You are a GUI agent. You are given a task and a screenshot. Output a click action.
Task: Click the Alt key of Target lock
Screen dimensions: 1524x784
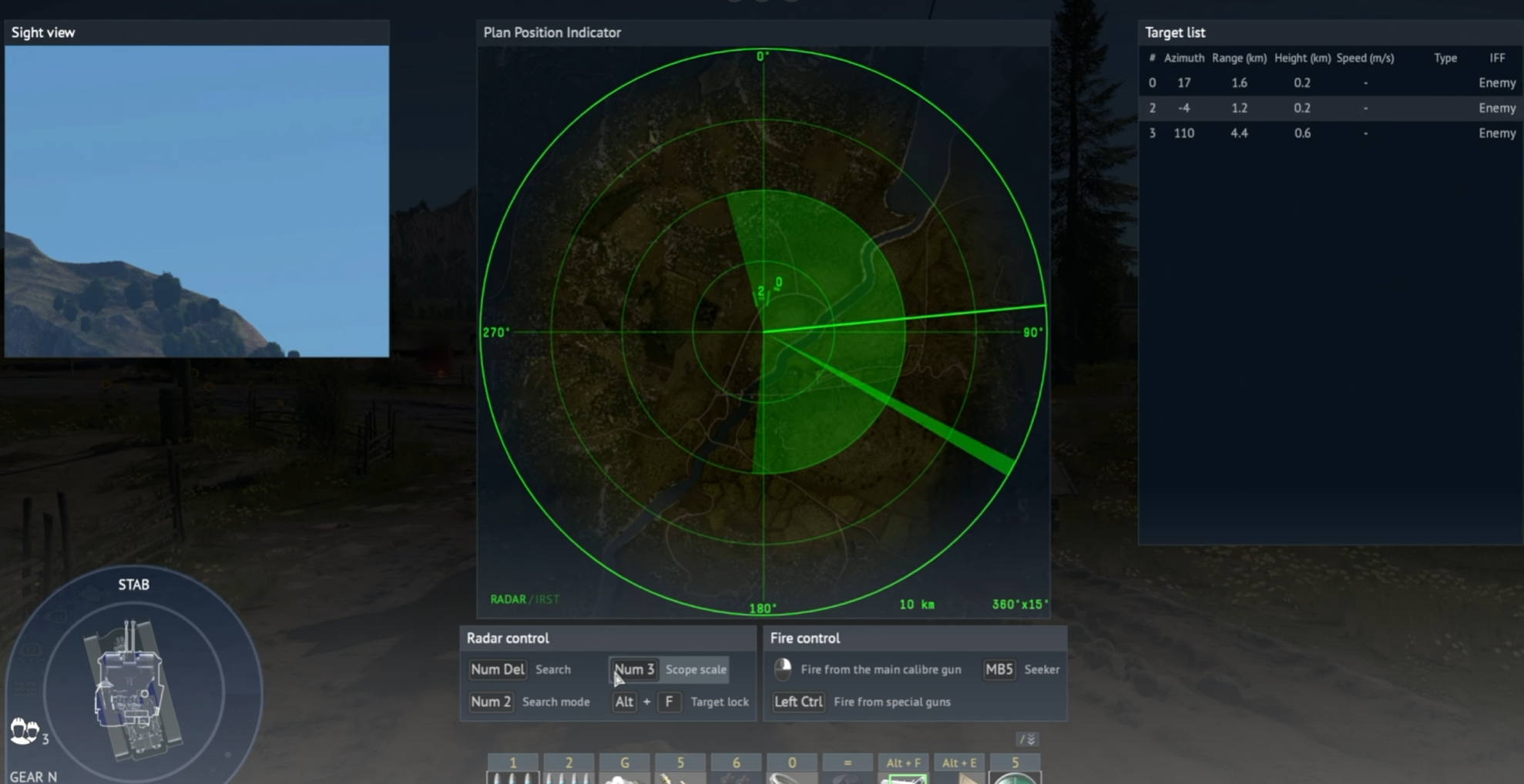tap(624, 702)
